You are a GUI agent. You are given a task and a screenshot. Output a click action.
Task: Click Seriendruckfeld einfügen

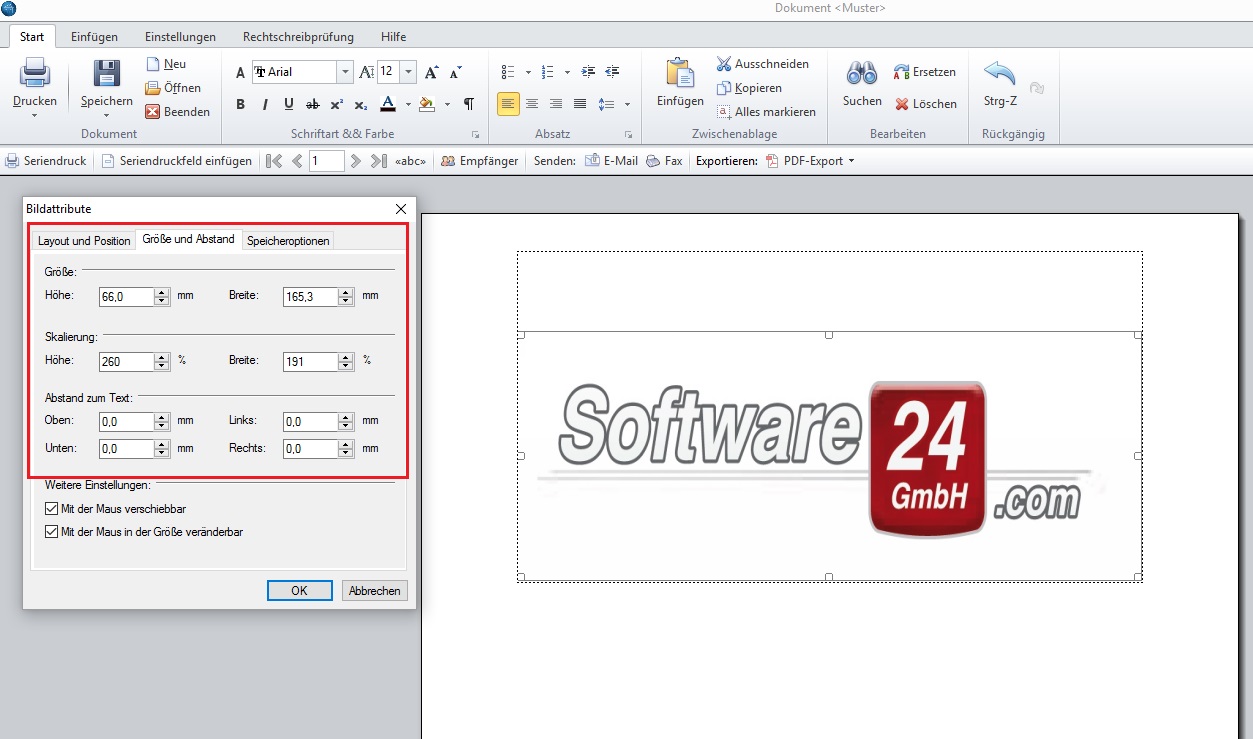point(176,161)
